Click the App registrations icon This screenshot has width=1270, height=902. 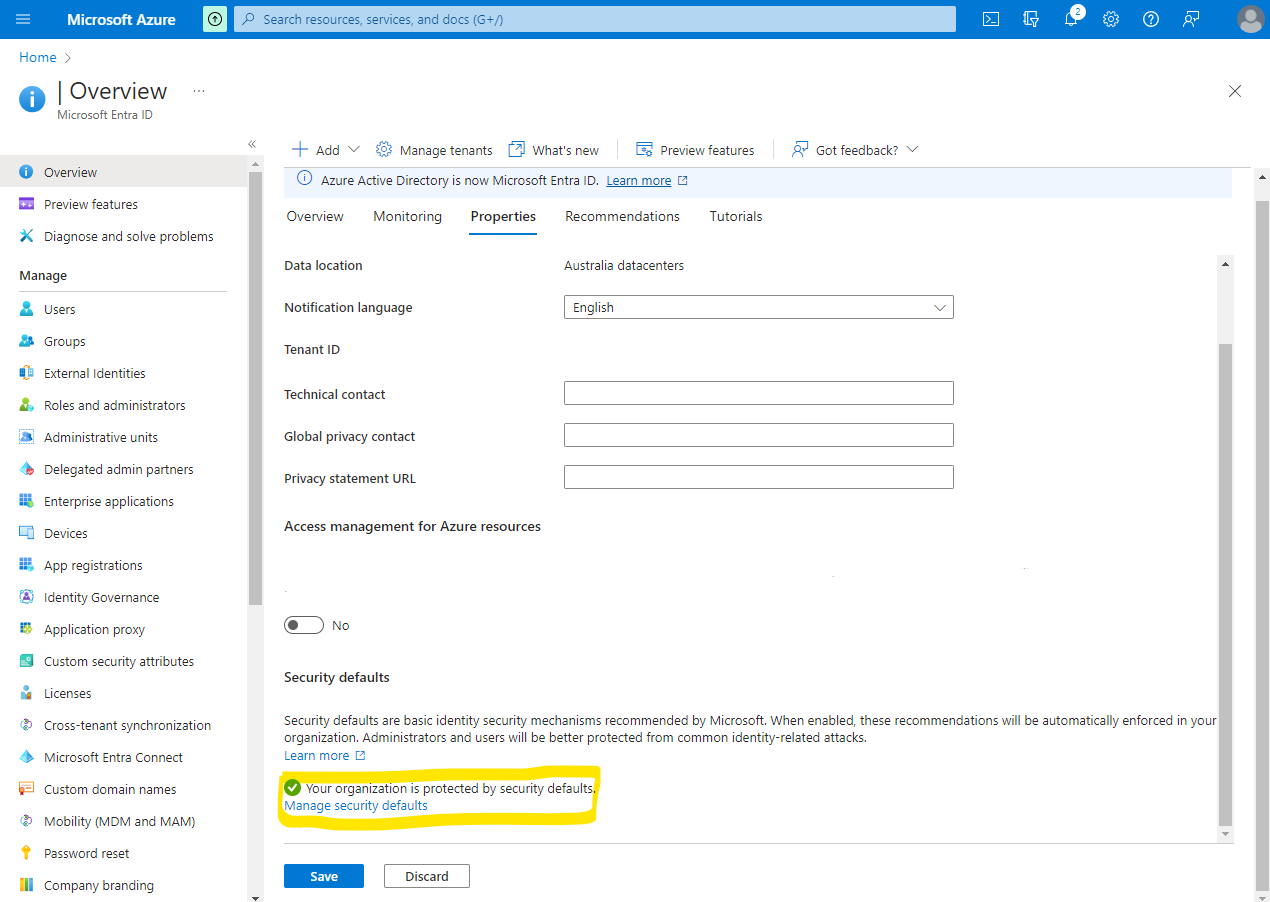click(x=27, y=565)
